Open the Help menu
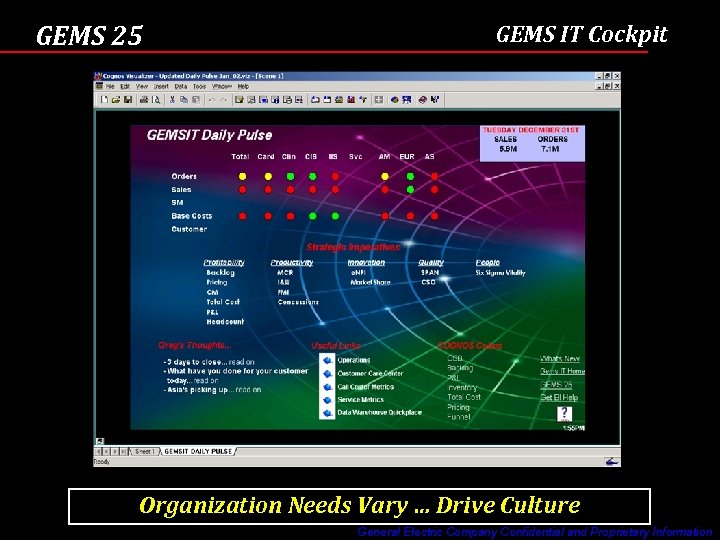 pyautogui.click(x=243, y=86)
